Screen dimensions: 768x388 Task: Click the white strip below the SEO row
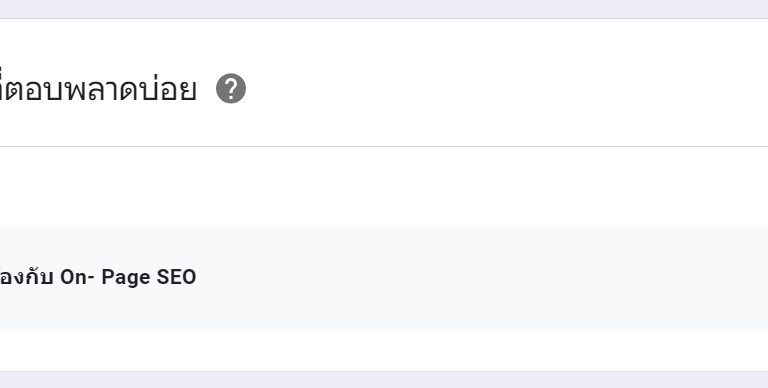coord(384,350)
